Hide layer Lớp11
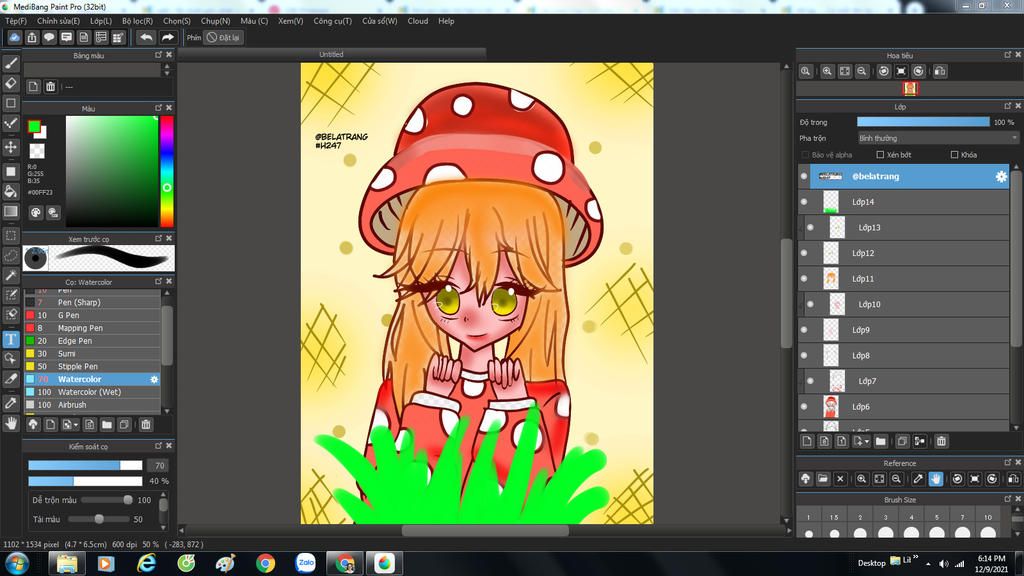1024x576 pixels. pyautogui.click(x=804, y=279)
